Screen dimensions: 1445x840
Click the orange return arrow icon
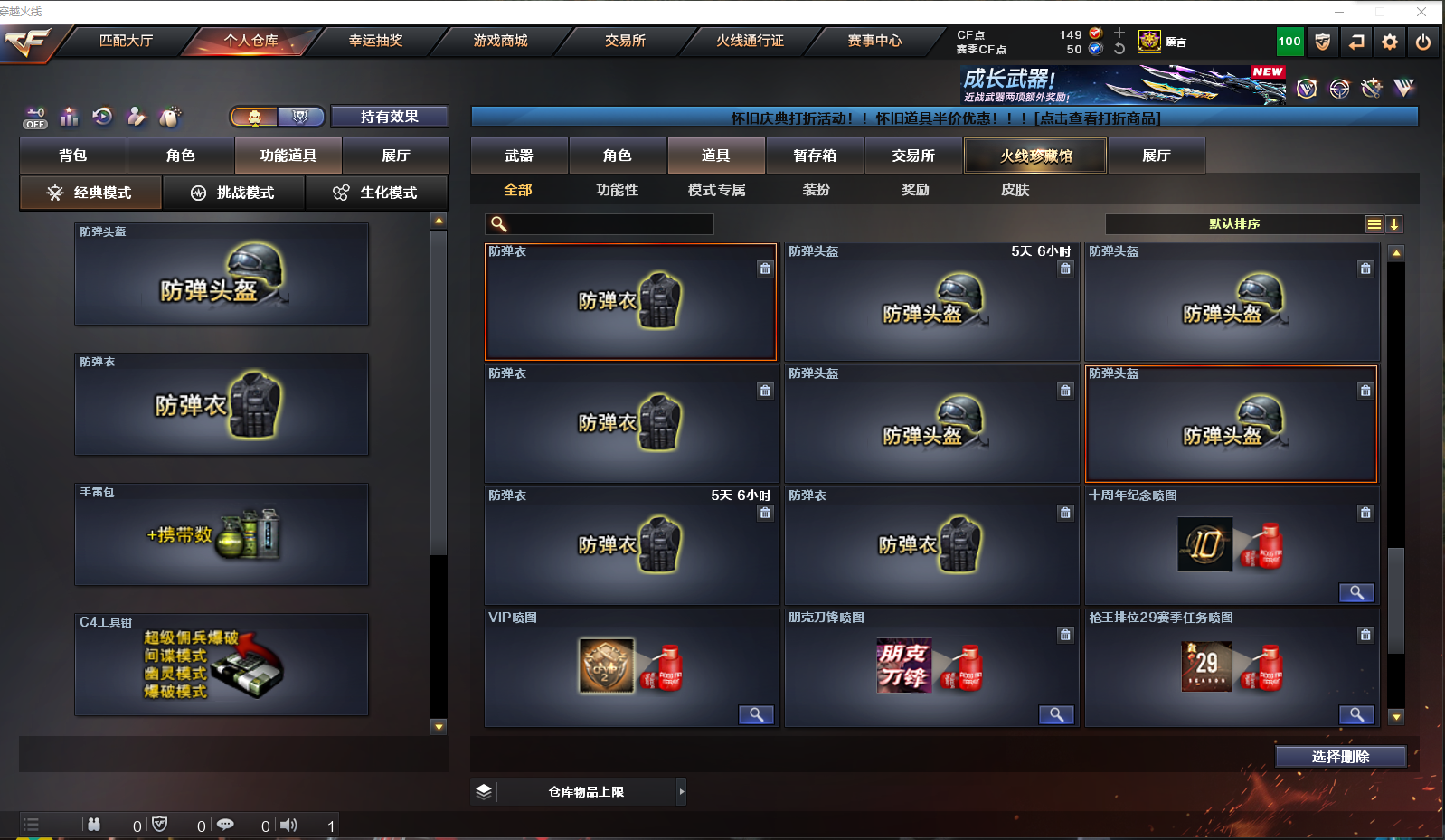[1356, 42]
